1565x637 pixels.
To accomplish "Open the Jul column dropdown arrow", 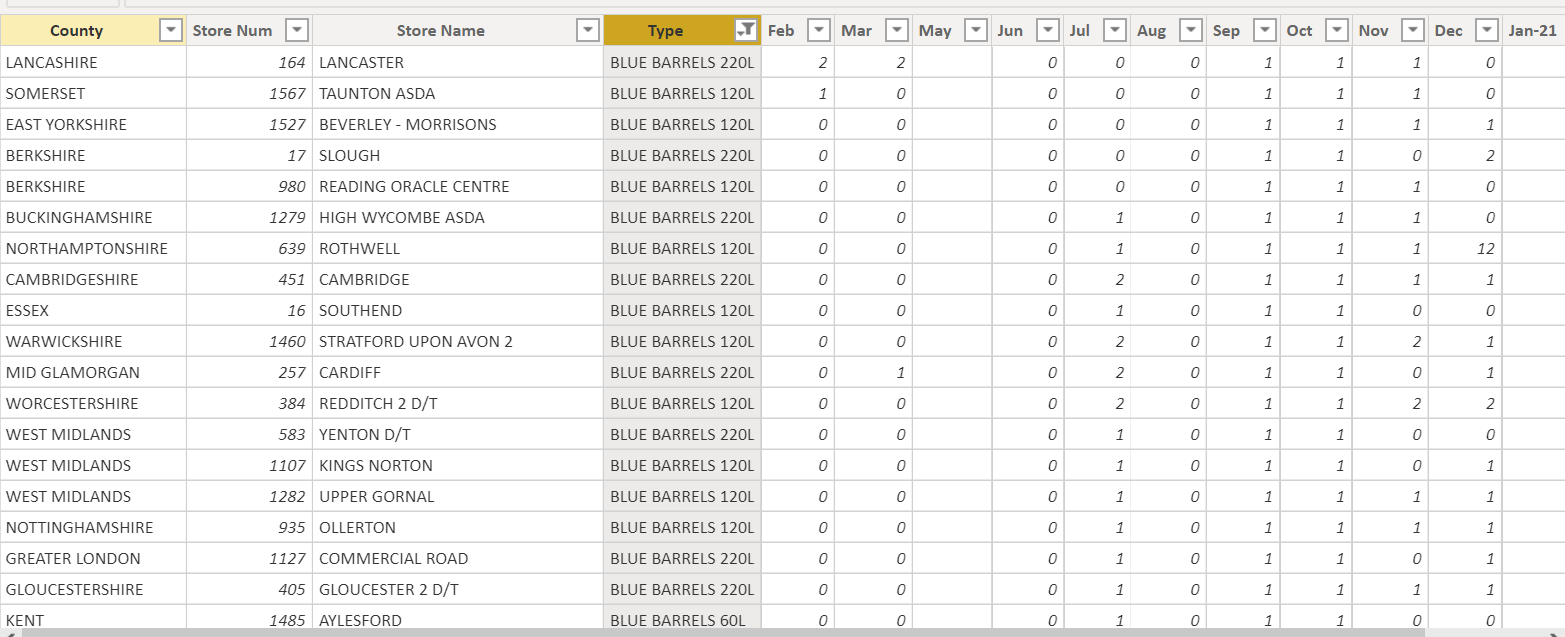I will tap(1116, 31).
